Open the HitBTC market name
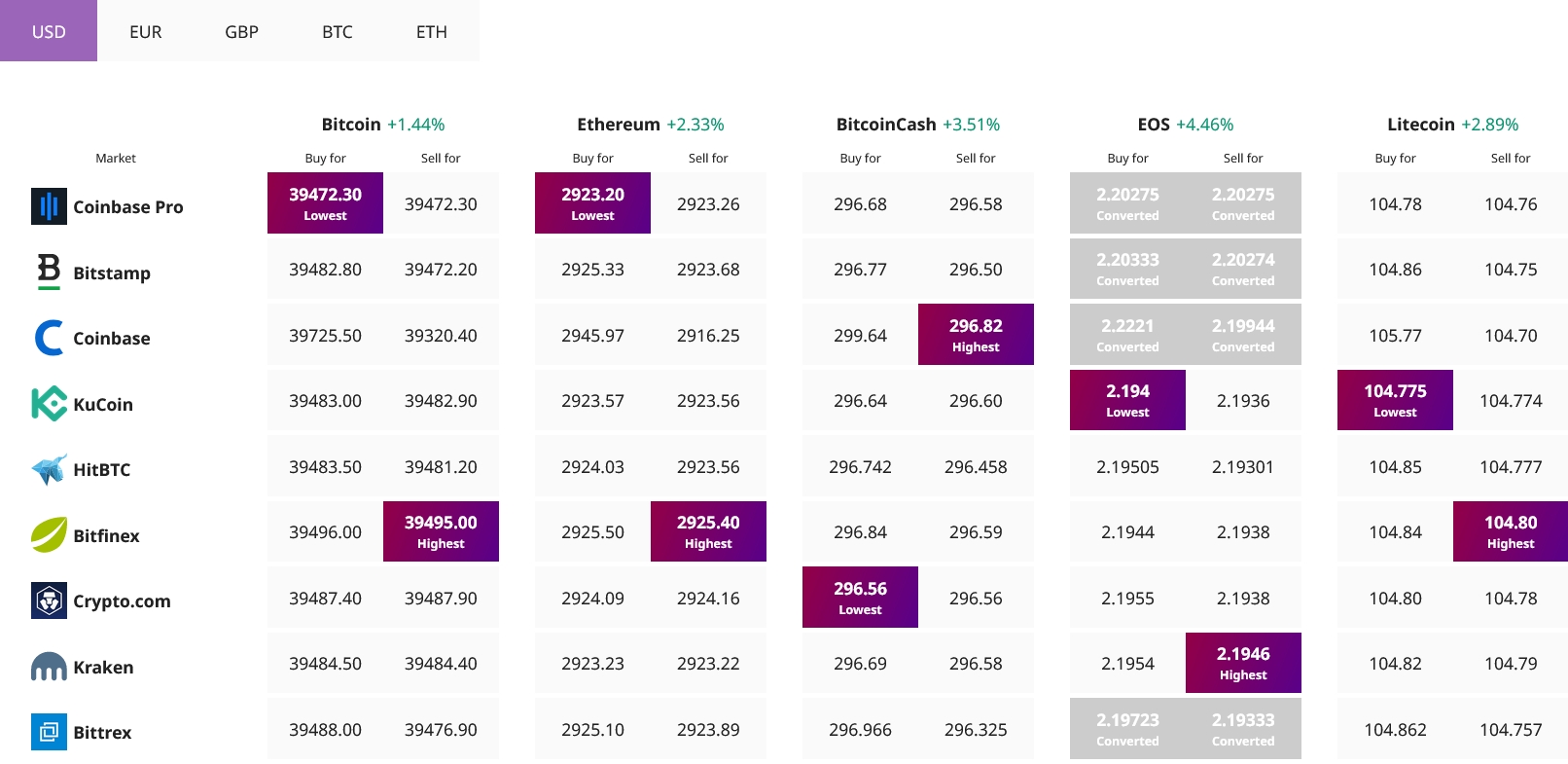The height and width of the screenshot is (764, 1568). point(102,469)
